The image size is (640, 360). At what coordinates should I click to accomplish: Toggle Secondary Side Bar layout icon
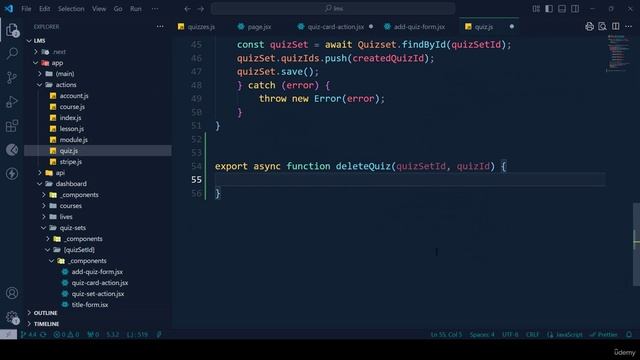click(x=575, y=9)
